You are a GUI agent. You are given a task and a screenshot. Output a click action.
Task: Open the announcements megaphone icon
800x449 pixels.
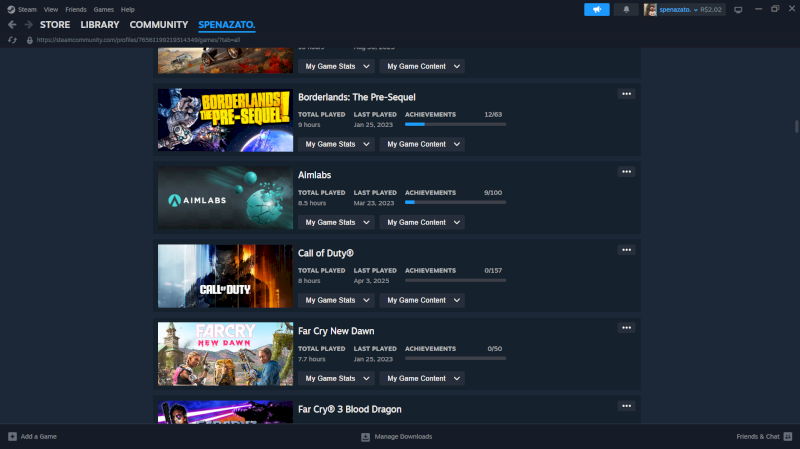click(596, 9)
